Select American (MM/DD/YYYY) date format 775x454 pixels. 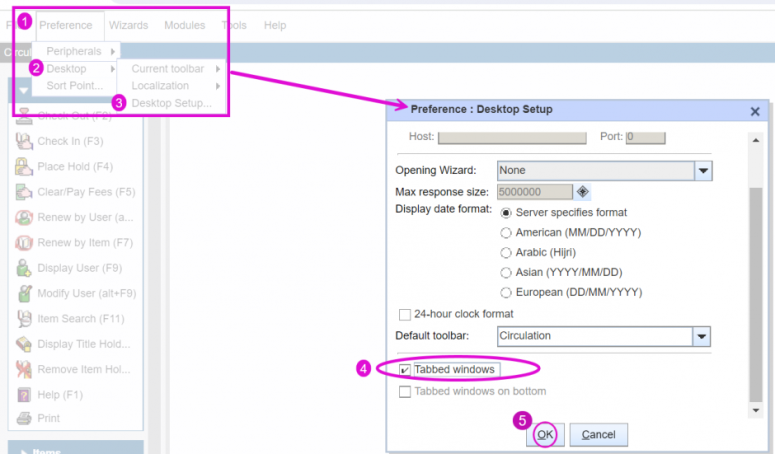(x=506, y=233)
